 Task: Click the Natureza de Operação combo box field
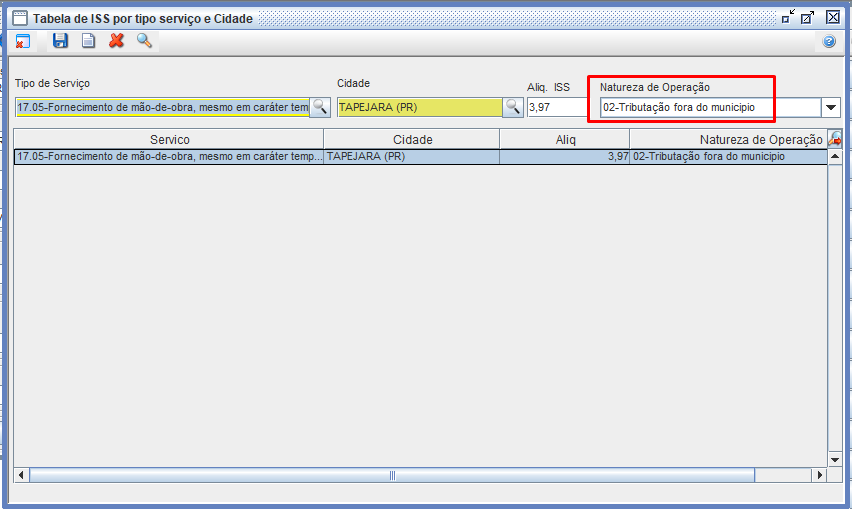(710, 107)
